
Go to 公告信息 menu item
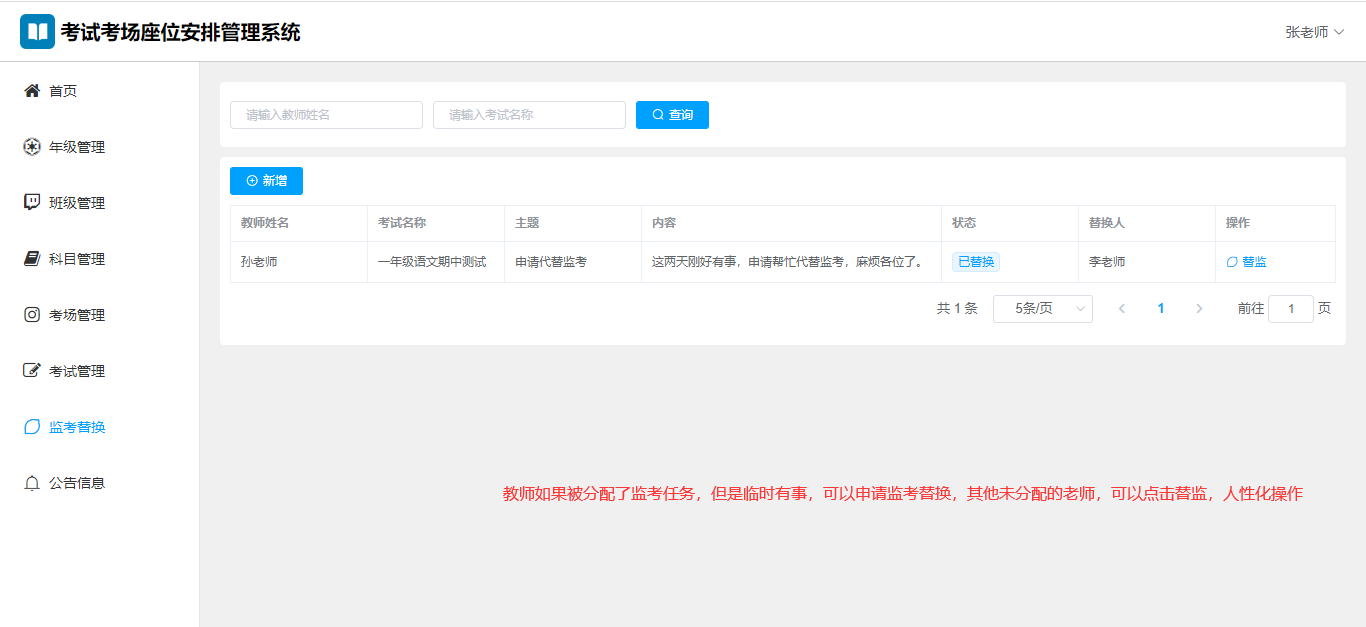(x=77, y=483)
